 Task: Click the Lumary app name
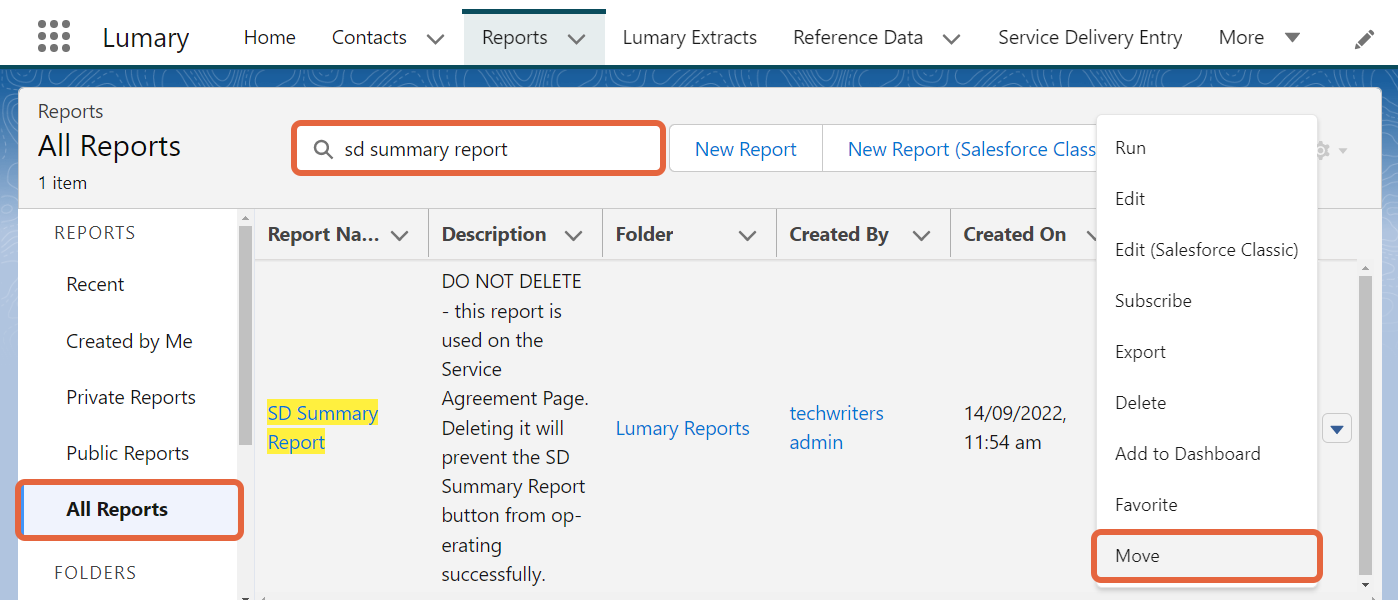[x=146, y=38]
